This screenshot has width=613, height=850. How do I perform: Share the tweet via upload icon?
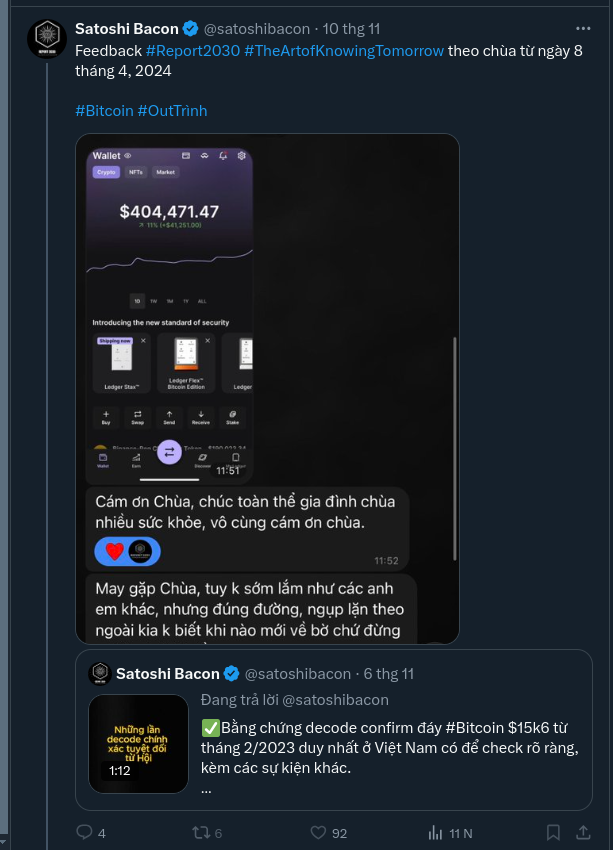pos(583,832)
